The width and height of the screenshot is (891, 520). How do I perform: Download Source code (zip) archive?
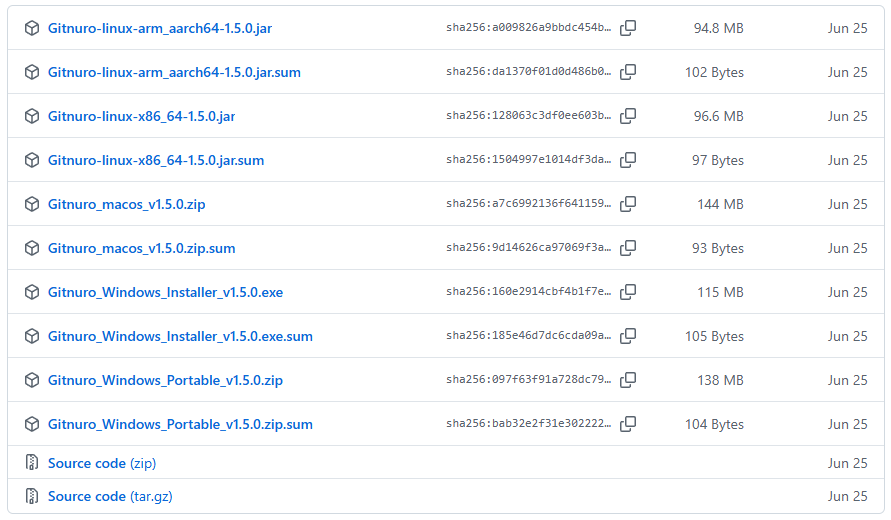(102, 463)
